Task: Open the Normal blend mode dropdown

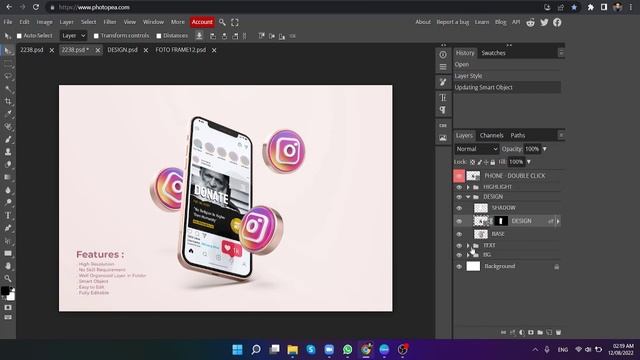Action: point(477,149)
